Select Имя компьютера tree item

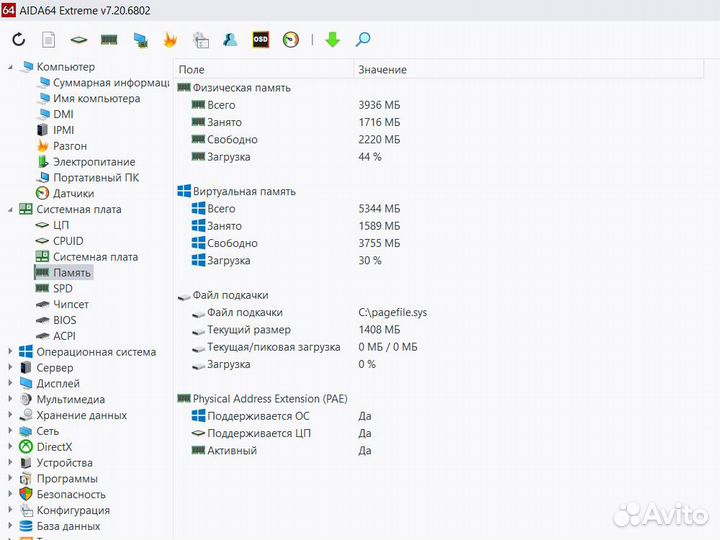(89, 98)
